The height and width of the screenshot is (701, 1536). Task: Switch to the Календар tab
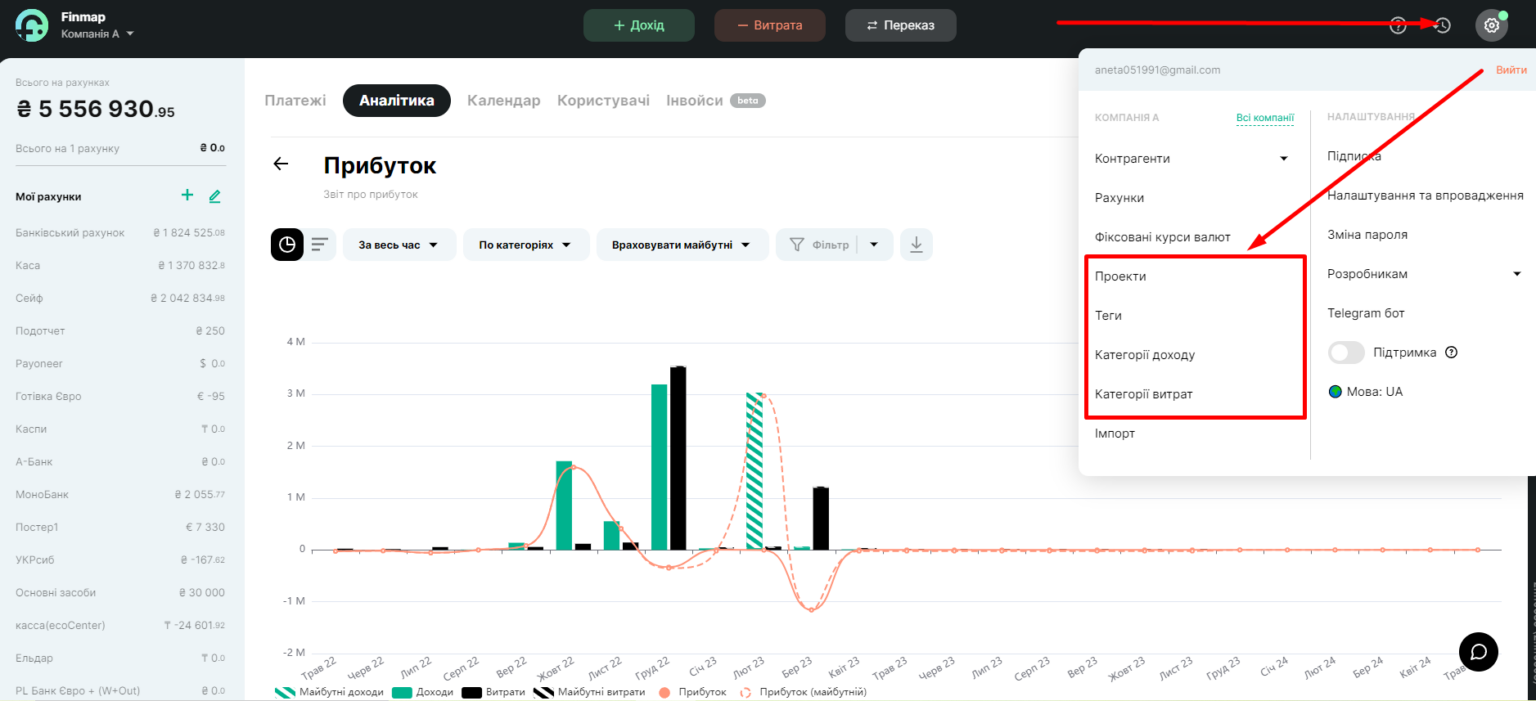point(505,100)
